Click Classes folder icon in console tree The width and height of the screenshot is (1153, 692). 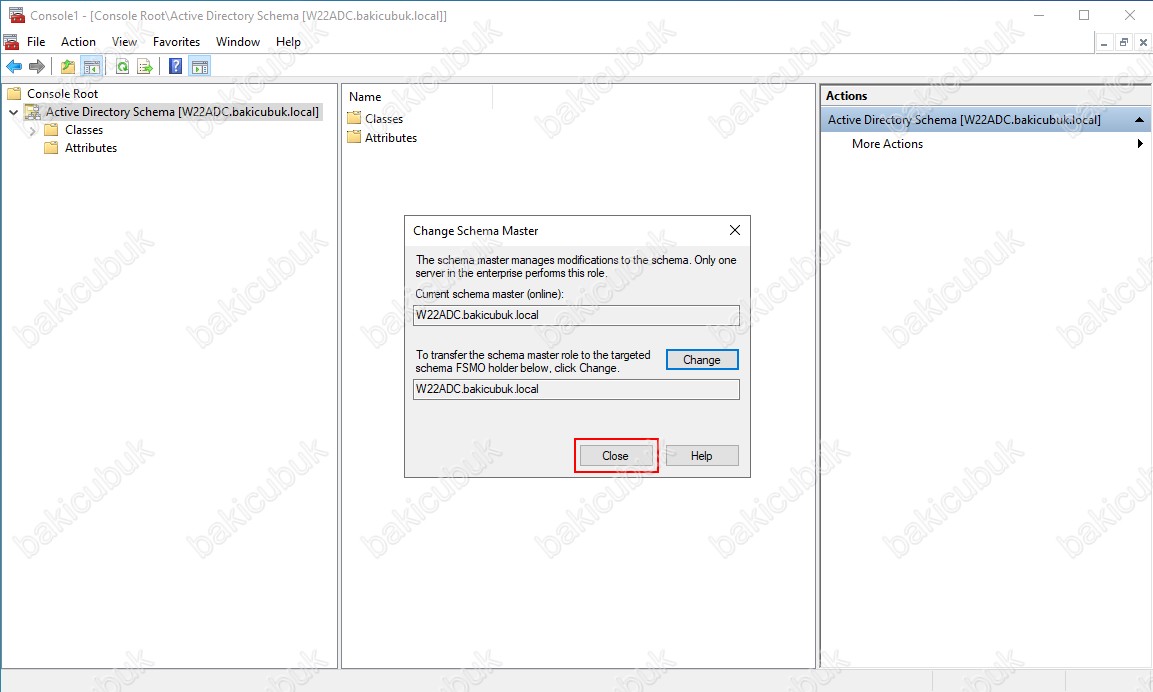(x=51, y=130)
